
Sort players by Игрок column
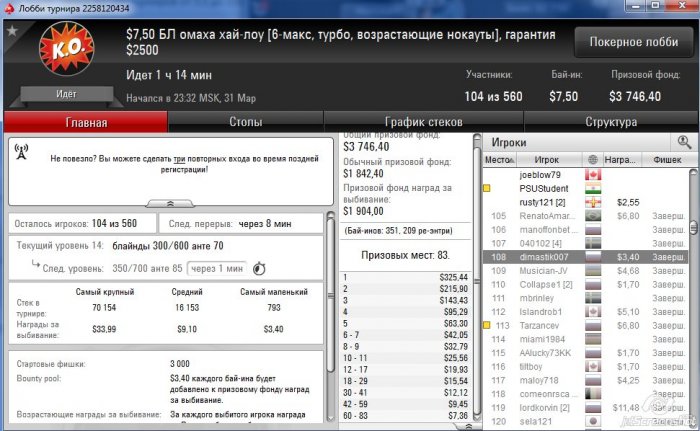click(547, 159)
